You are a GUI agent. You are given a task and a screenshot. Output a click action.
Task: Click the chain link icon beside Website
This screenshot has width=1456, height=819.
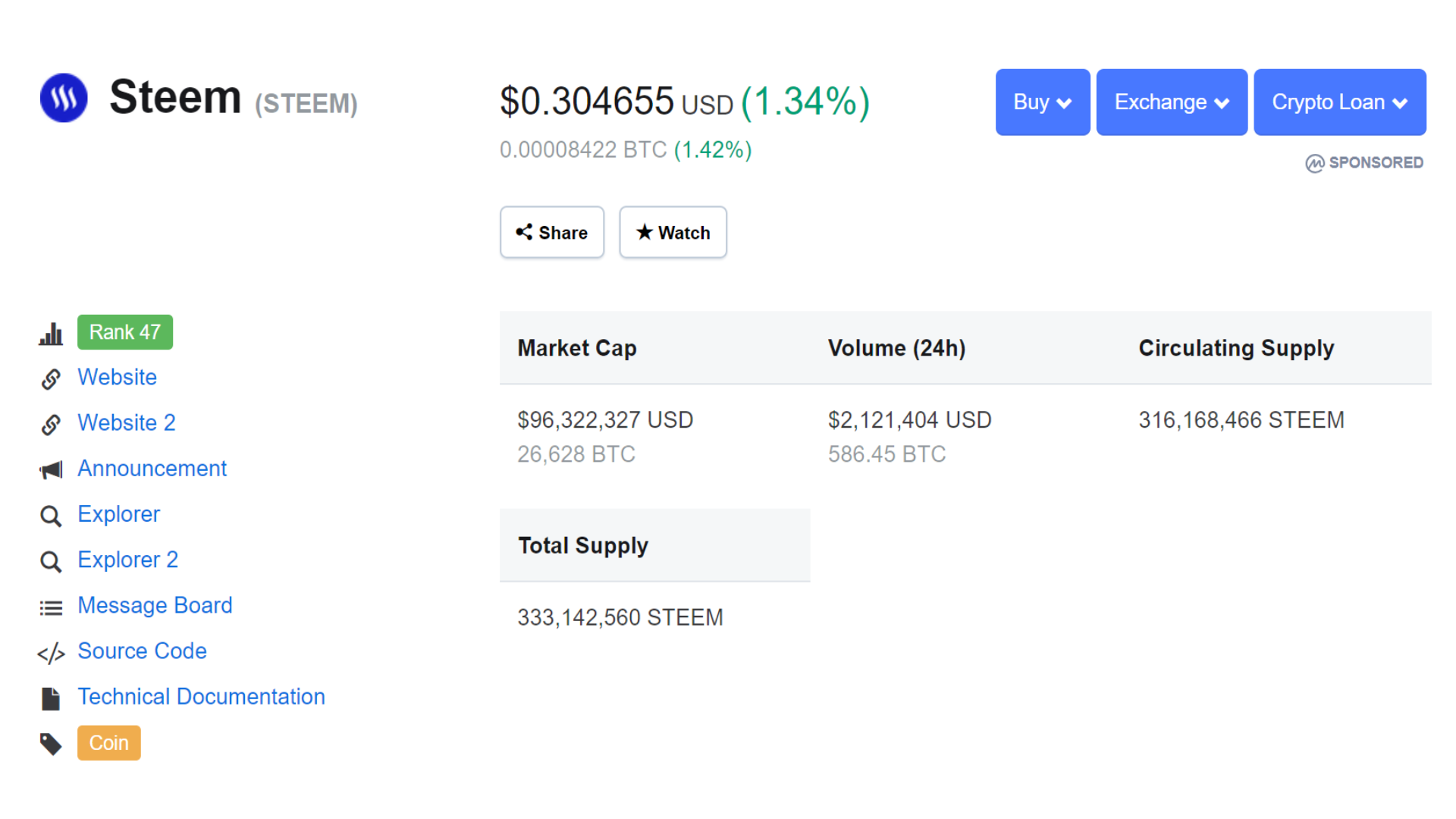[x=51, y=378]
